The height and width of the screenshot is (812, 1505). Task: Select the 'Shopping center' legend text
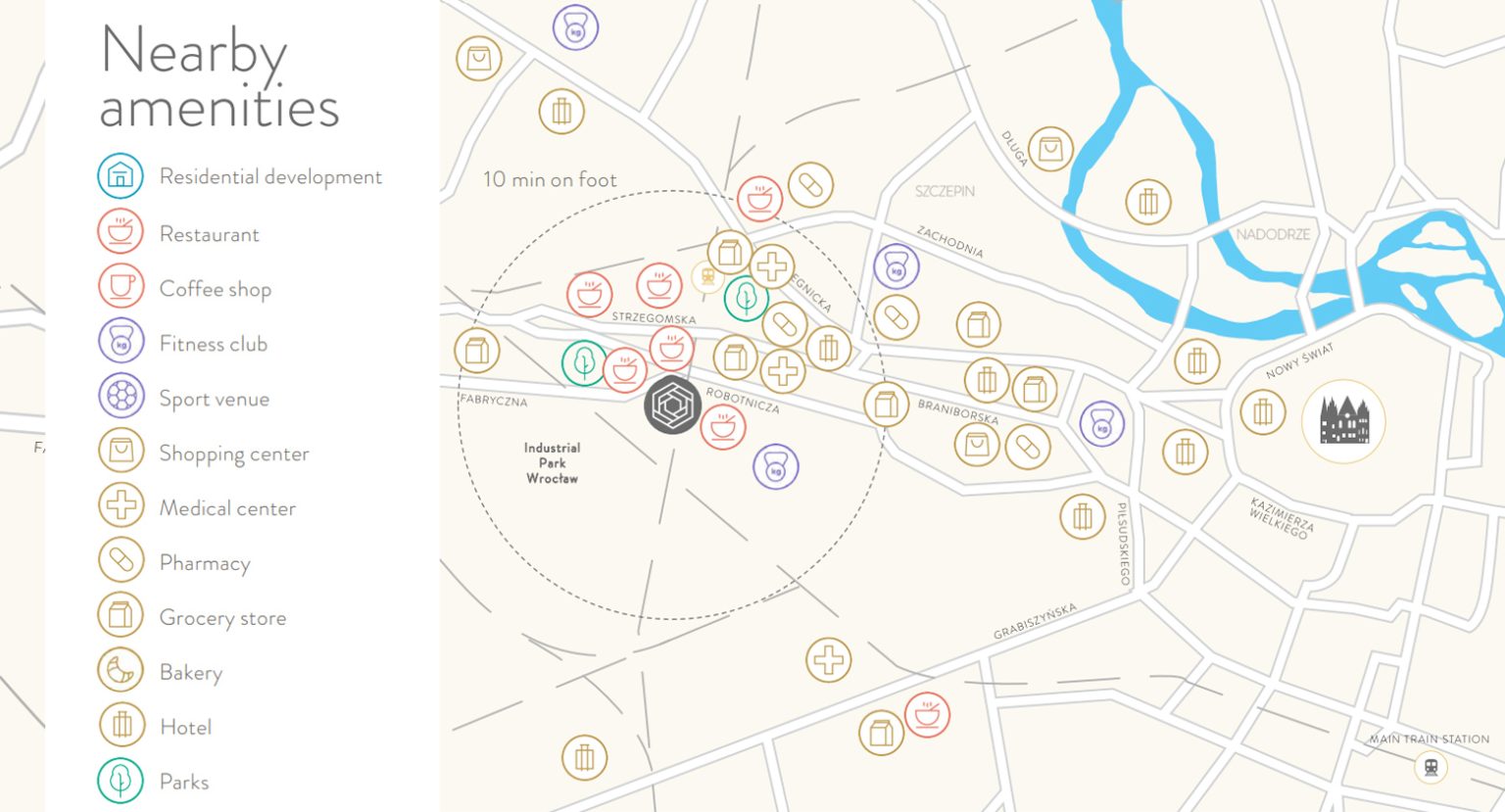(234, 454)
